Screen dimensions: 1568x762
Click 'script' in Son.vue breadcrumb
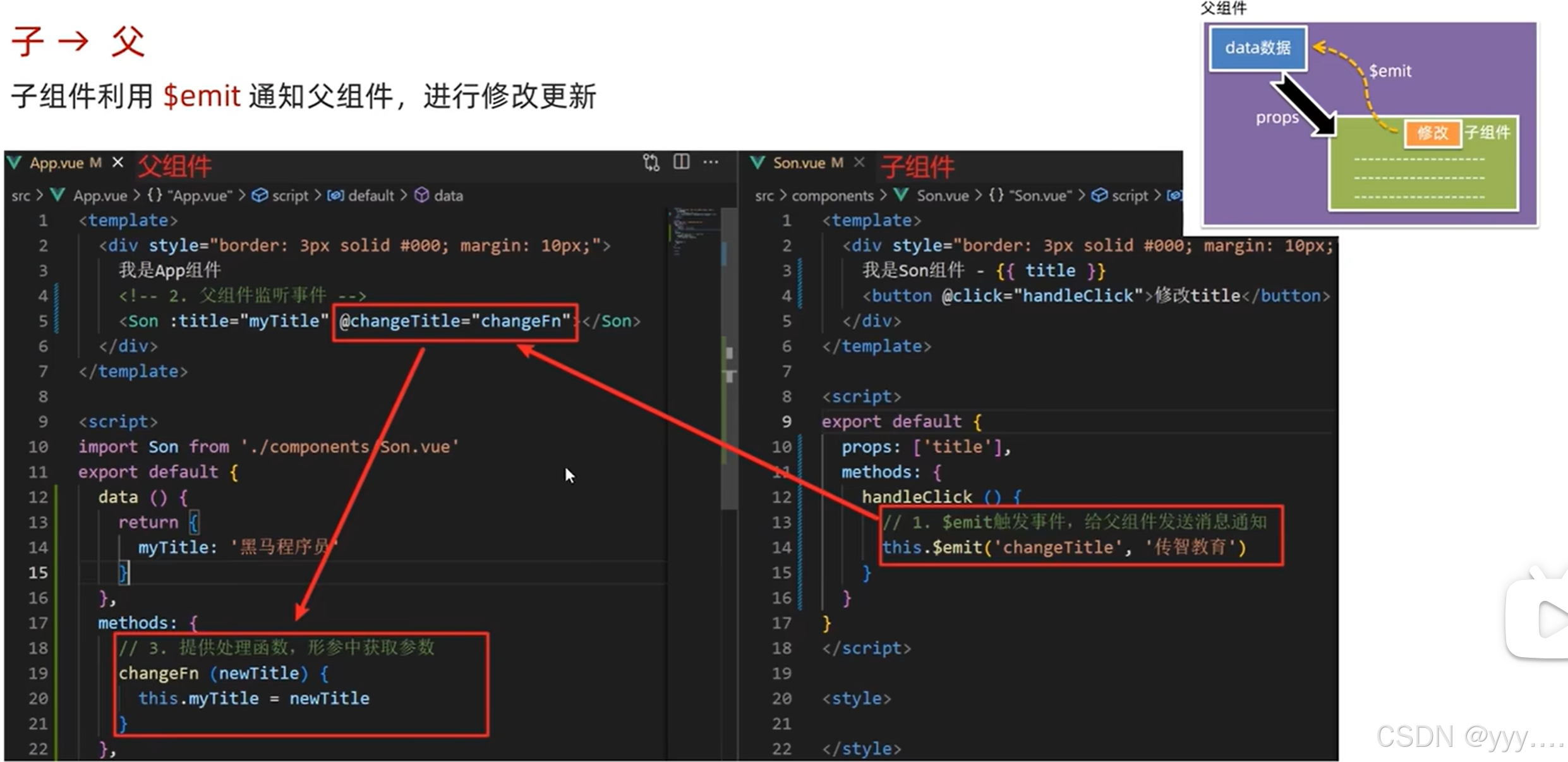[x=1130, y=196]
